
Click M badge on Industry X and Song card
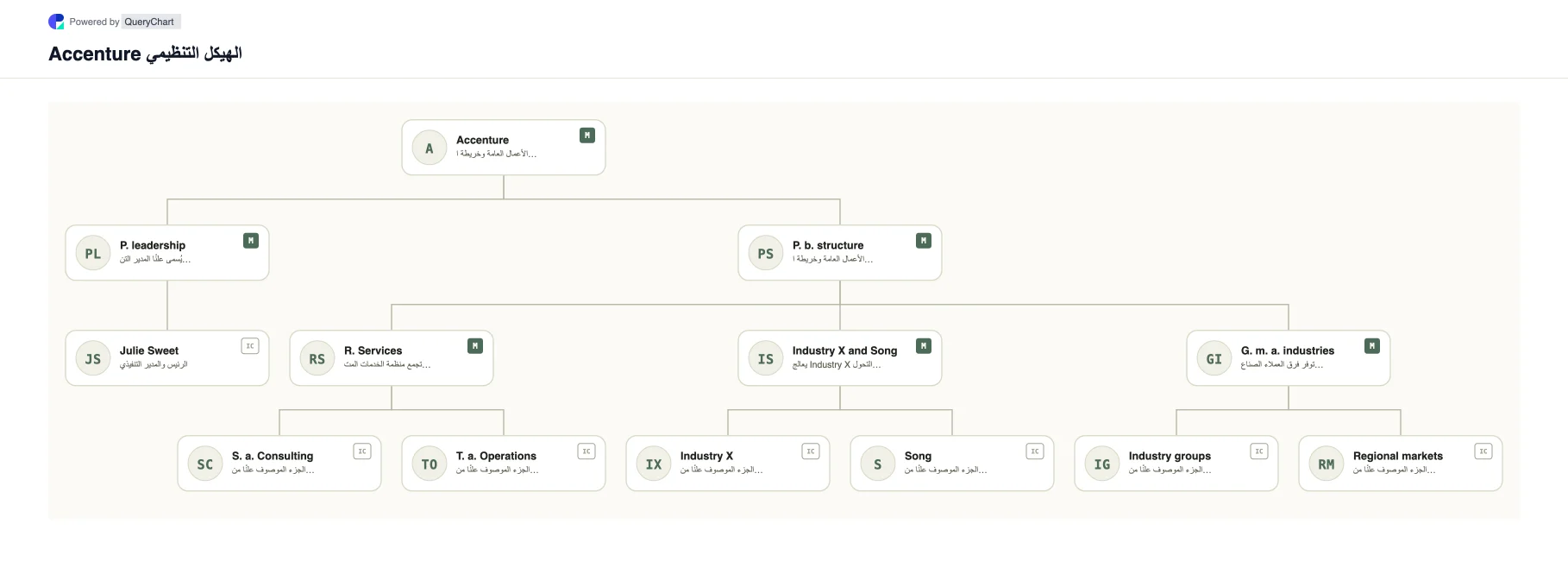pyautogui.click(x=924, y=346)
